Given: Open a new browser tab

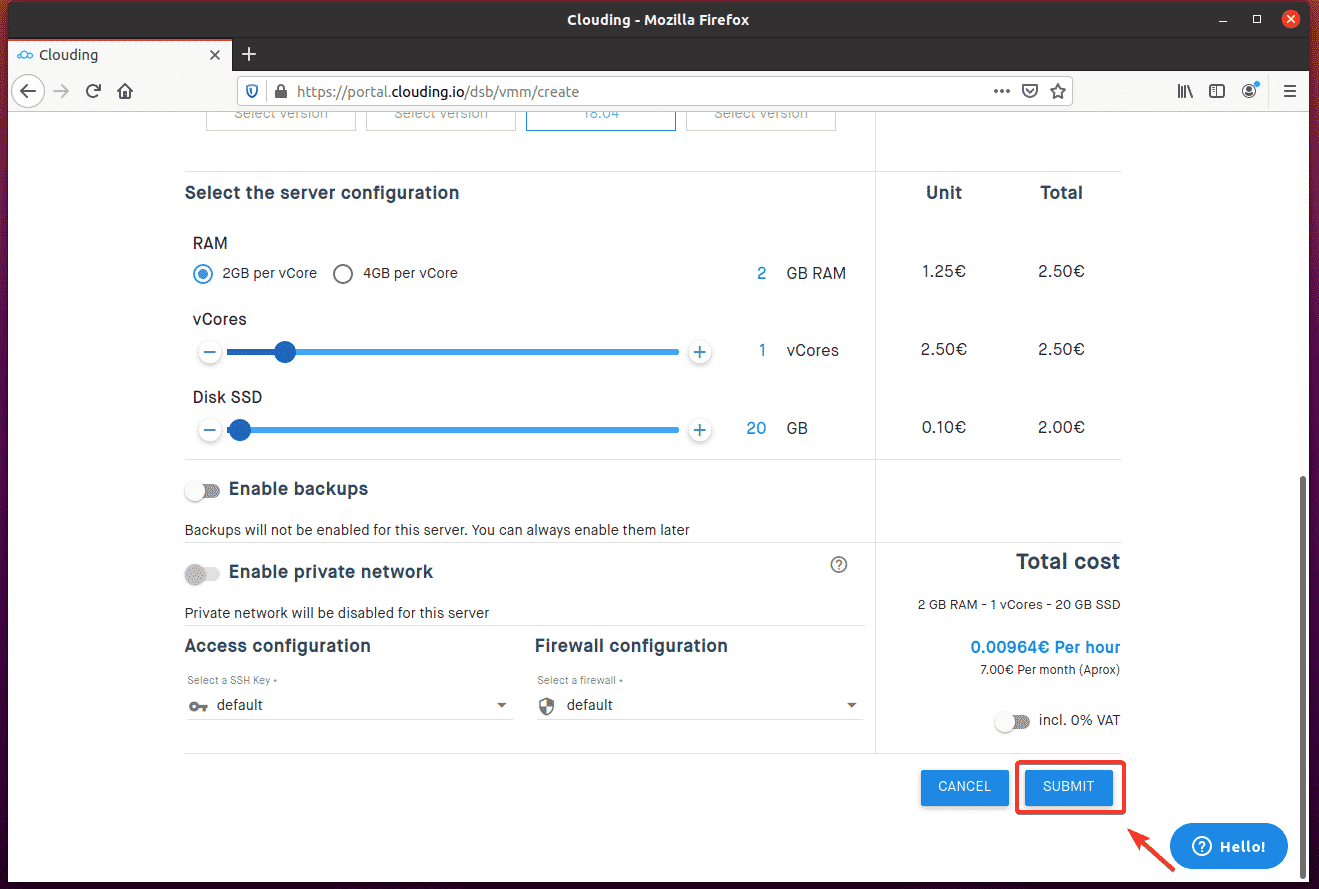Looking at the screenshot, I should [250, 54].
